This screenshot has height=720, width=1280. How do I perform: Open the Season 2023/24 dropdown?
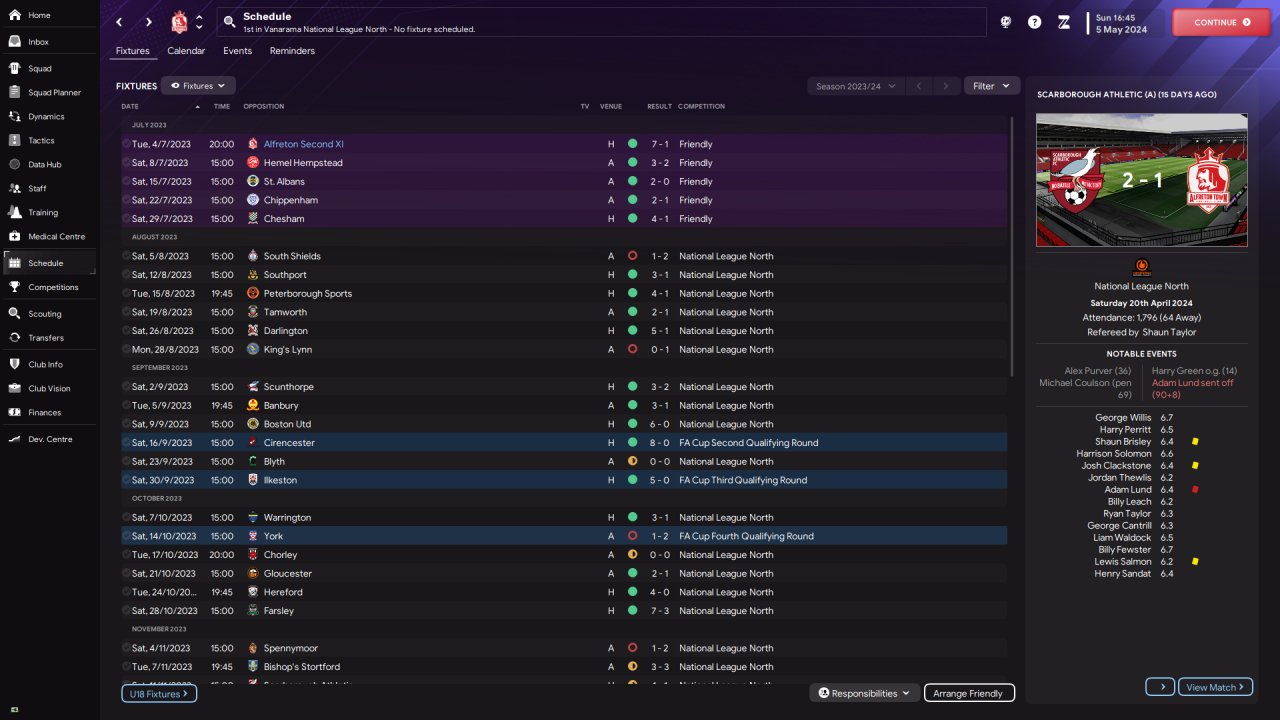click(855, 86)
